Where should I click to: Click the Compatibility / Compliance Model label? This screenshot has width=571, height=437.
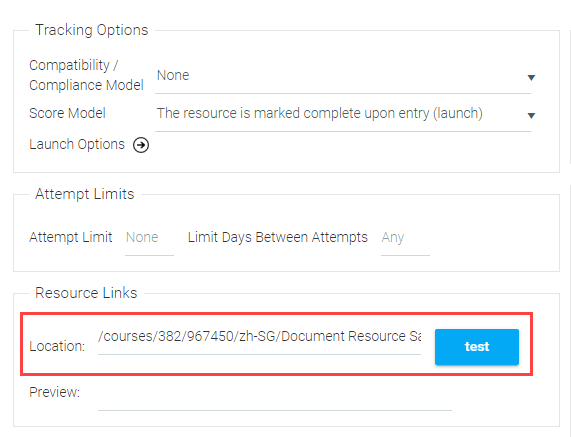tap(86, 75)
